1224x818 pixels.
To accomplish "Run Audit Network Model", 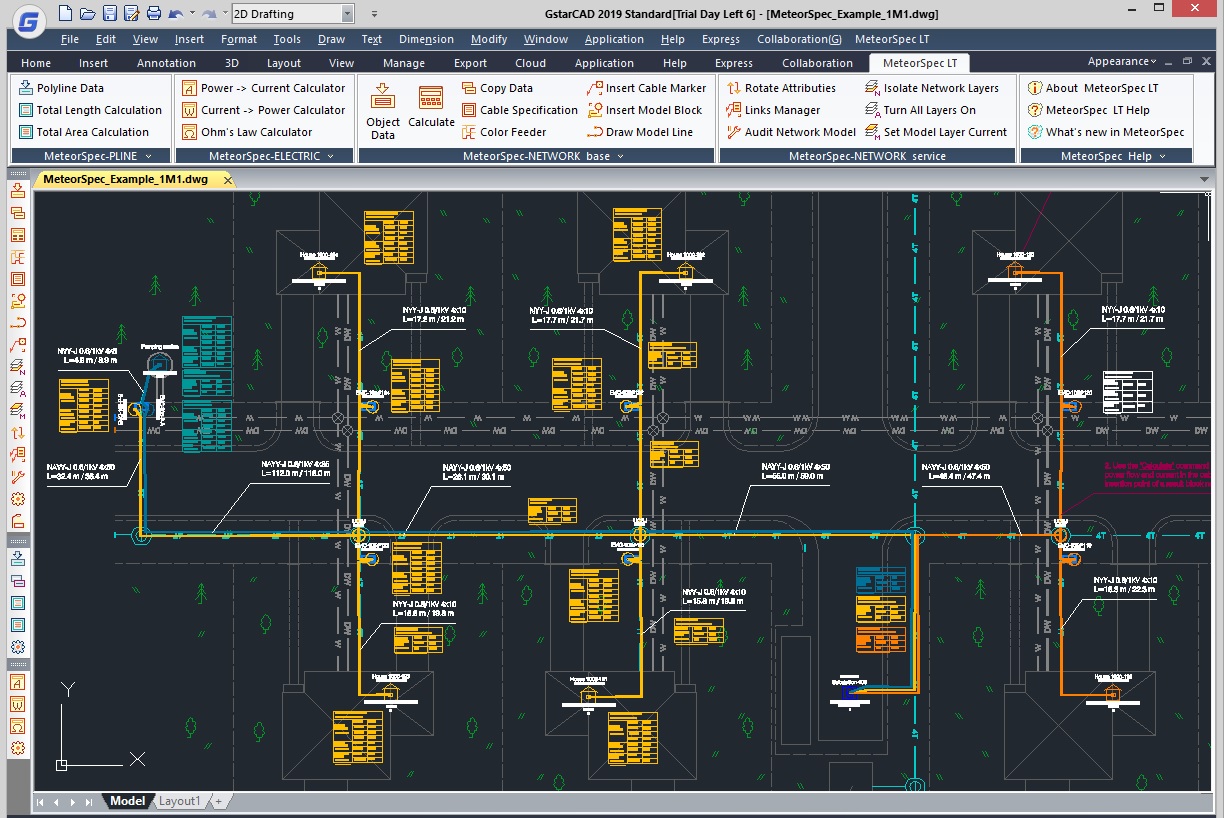I will (x=799, y=132).
